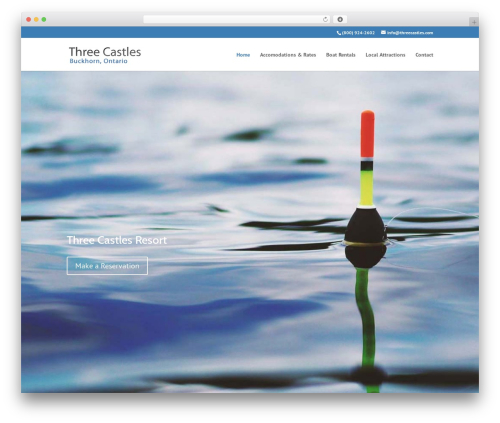Open the Home menu item
500x423 pixels.
click(x=243, y=55)
